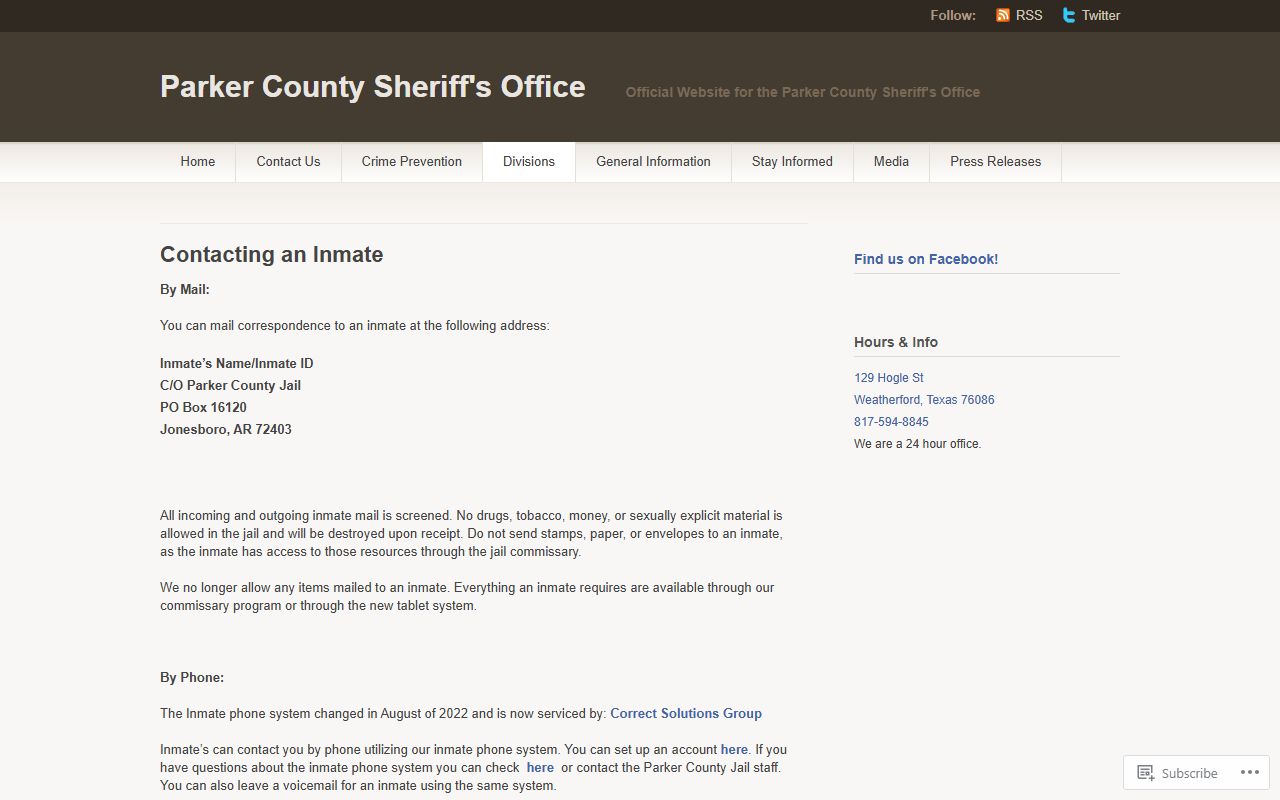The image size is (1280, 800).
Task: Click the 'PO Box 16120' address line
Action: pos(203,408)
